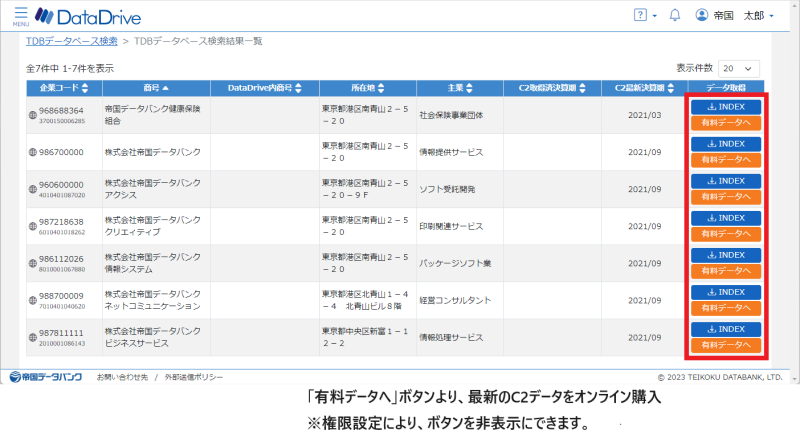Download INDEX for company 986700000
Screen dimensions: 800x439
point(726,144)
